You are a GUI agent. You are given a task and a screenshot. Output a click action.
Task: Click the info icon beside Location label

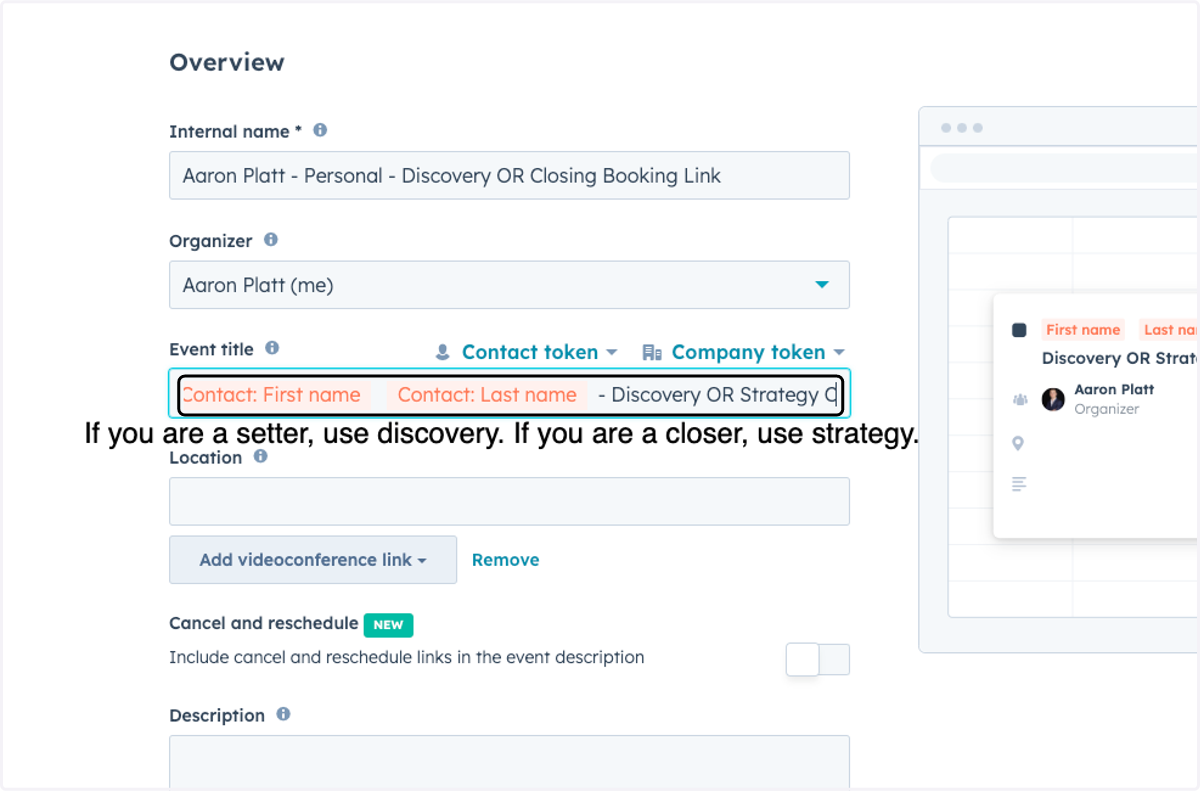pos(261,456)
